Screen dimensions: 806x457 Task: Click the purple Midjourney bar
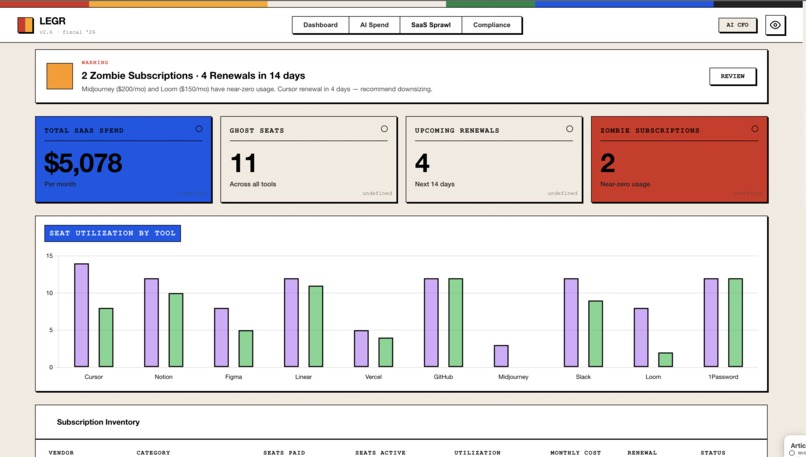pos(501,356)
